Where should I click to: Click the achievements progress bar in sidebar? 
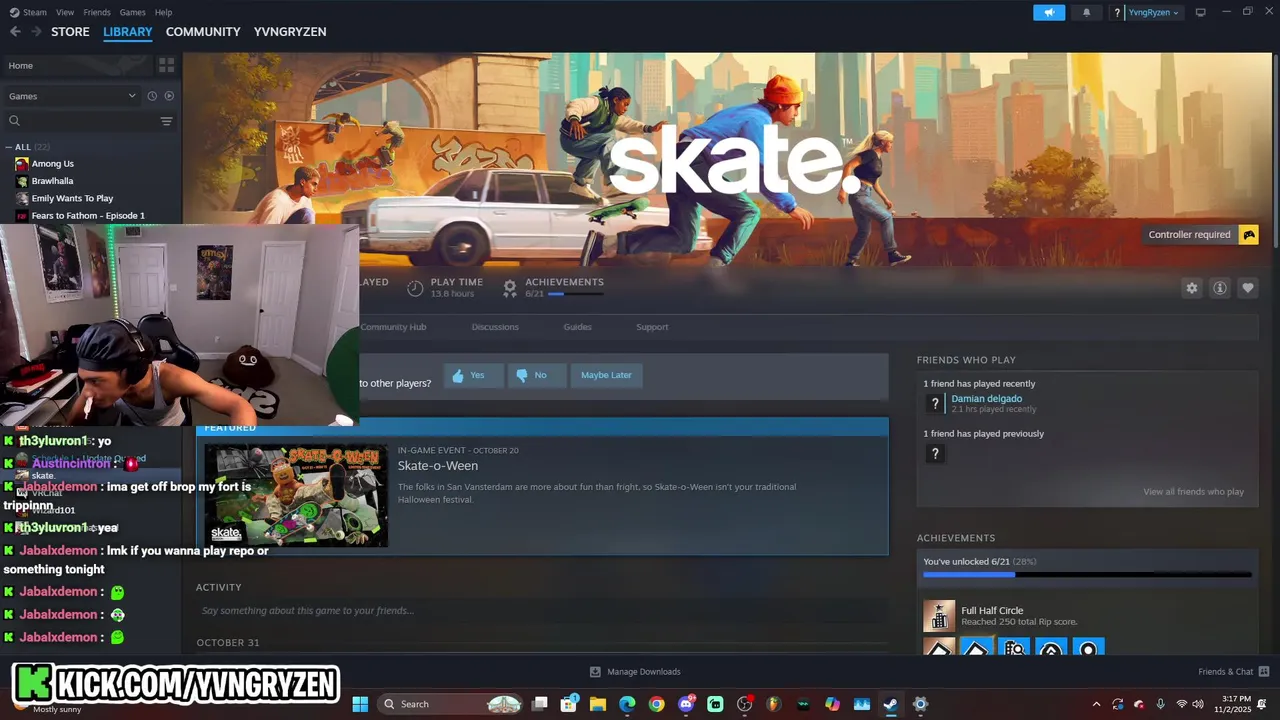(1087, 575)
